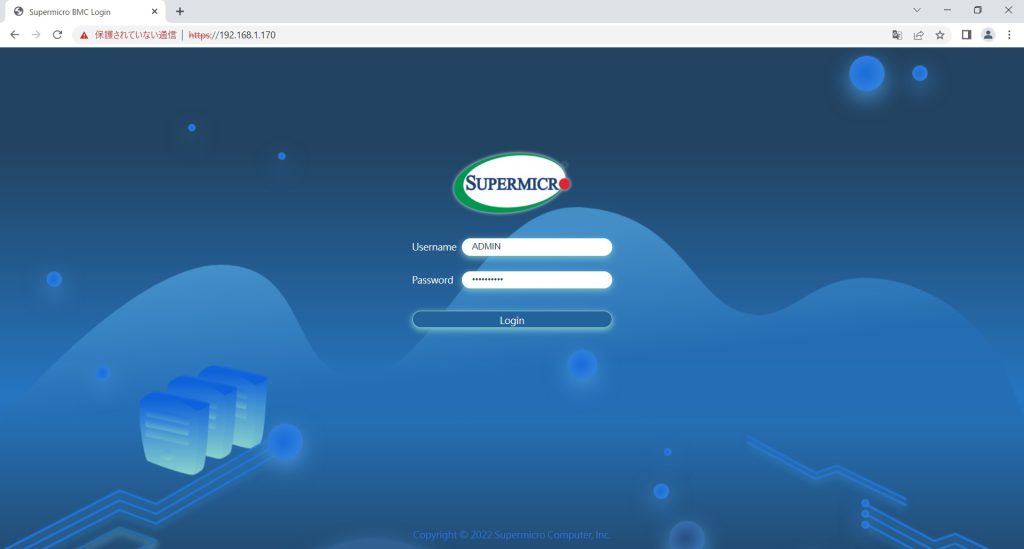The image size is (1024, 549).
Task: Open the Chrome profile avatar
Action: coord(988,35)
